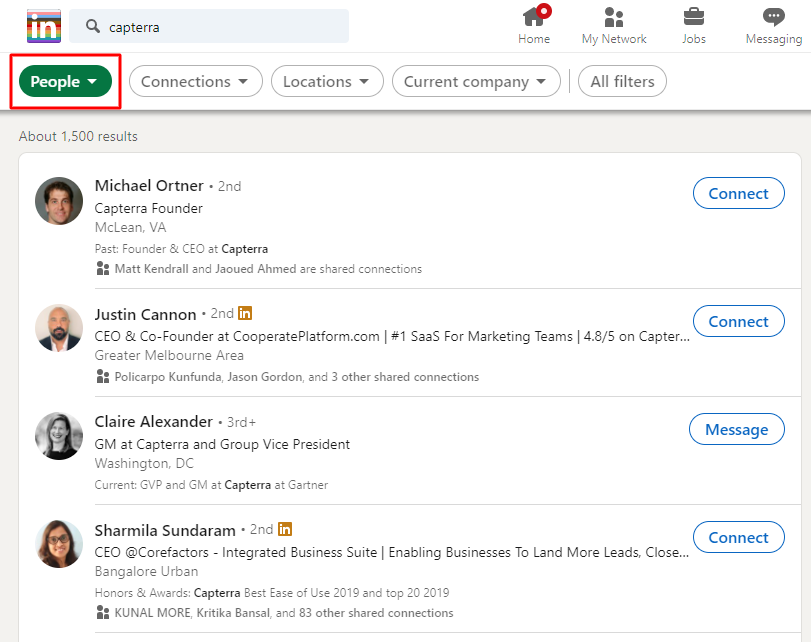Open the My Network icon

(614, 17)
